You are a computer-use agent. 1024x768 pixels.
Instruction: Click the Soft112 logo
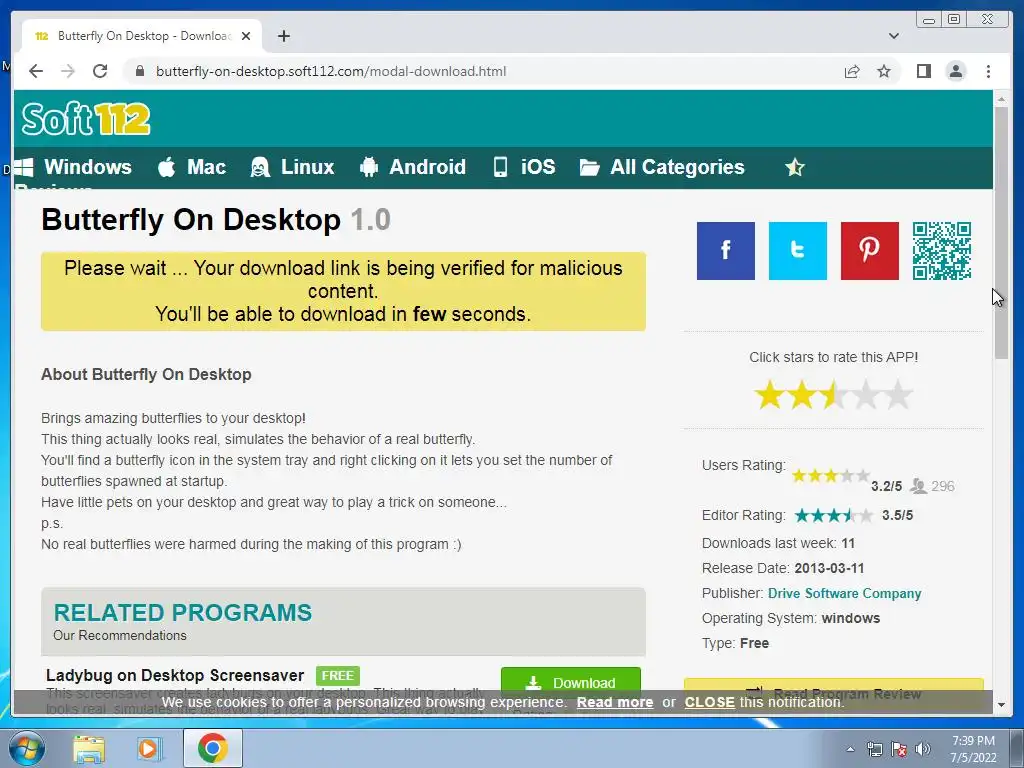[x=86, y=119]
